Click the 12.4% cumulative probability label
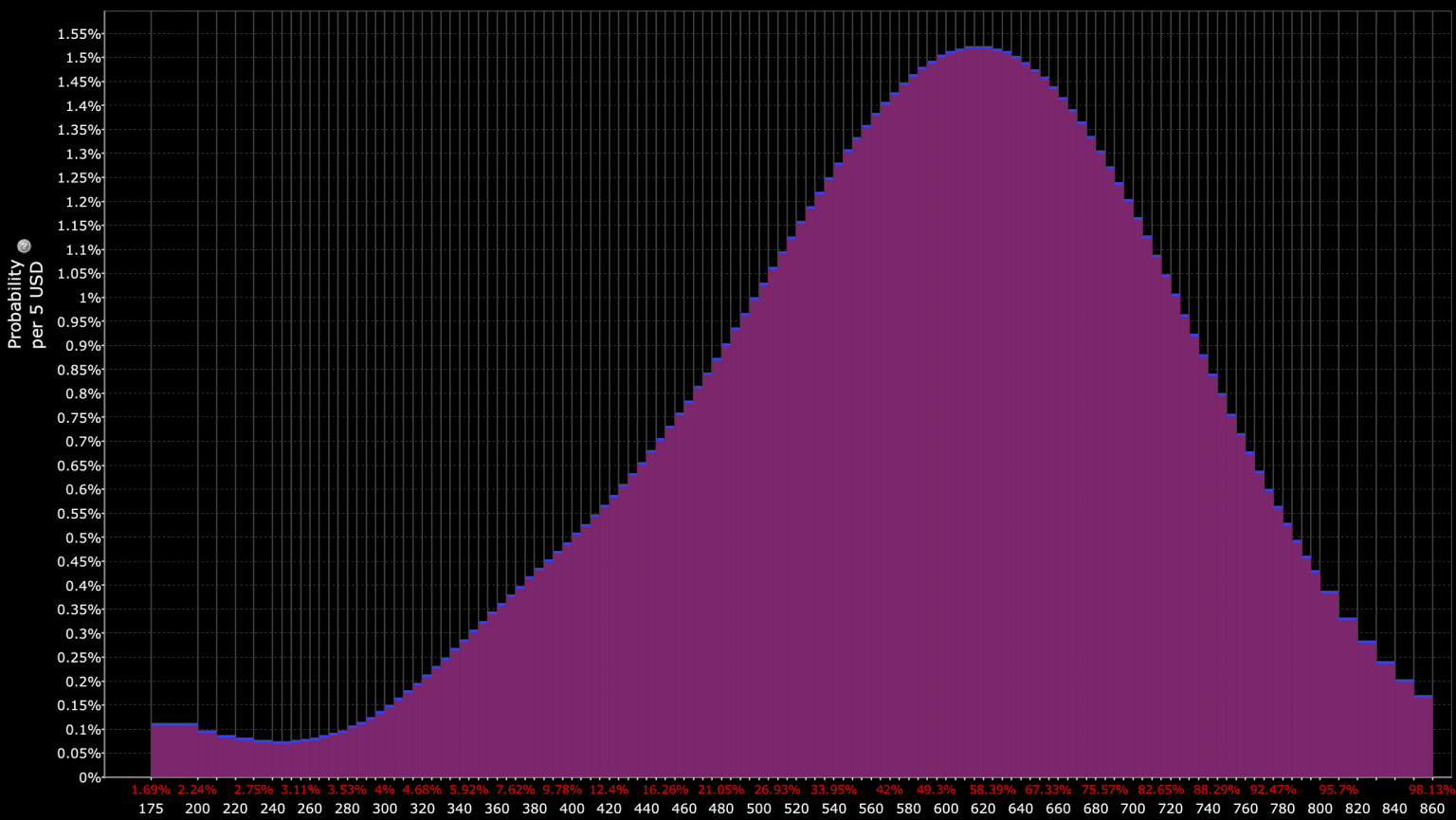The height and width of the screenshot is (820, 1456). point(609,790)
